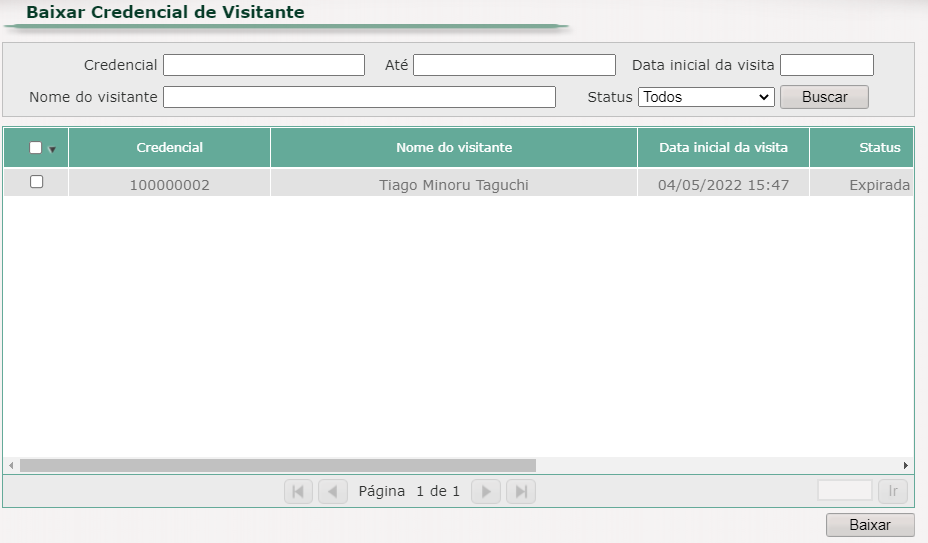928x543 pixels.
Task: Toggle the select-all checkbox in table header
Action: (36, 147)
